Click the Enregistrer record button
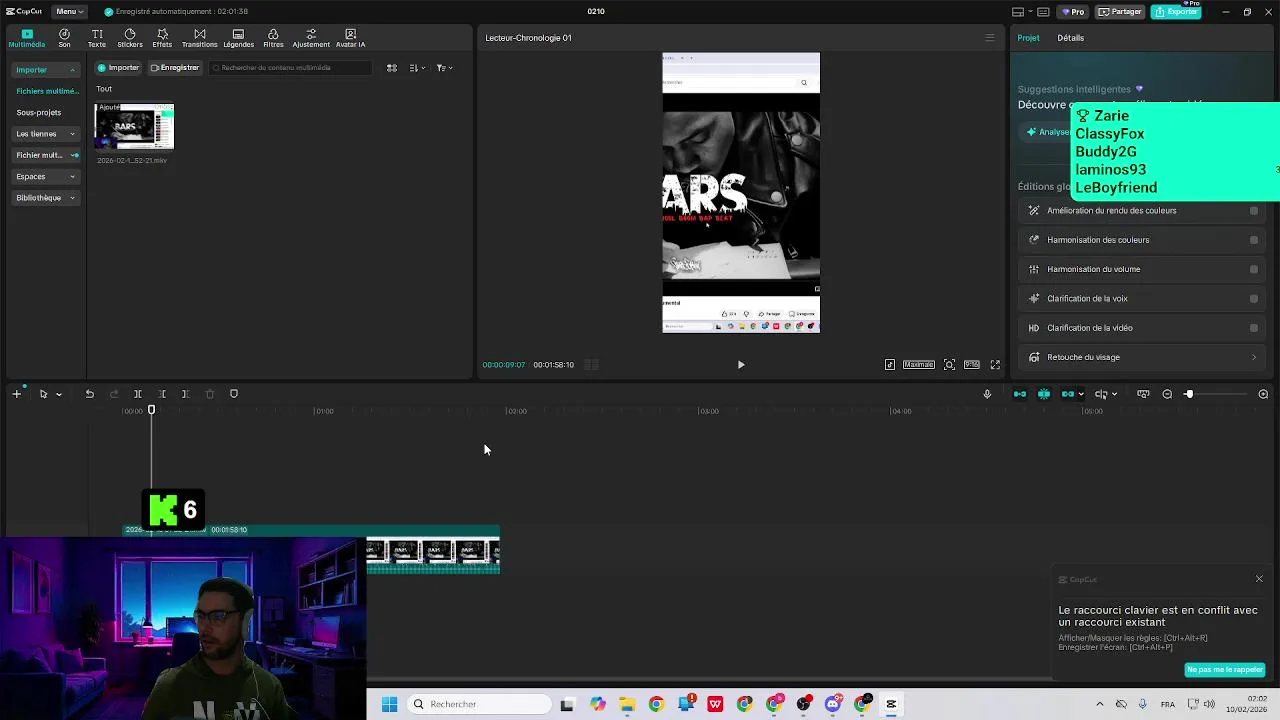This screenshot has width=1280, height=720. pos(175,68)
